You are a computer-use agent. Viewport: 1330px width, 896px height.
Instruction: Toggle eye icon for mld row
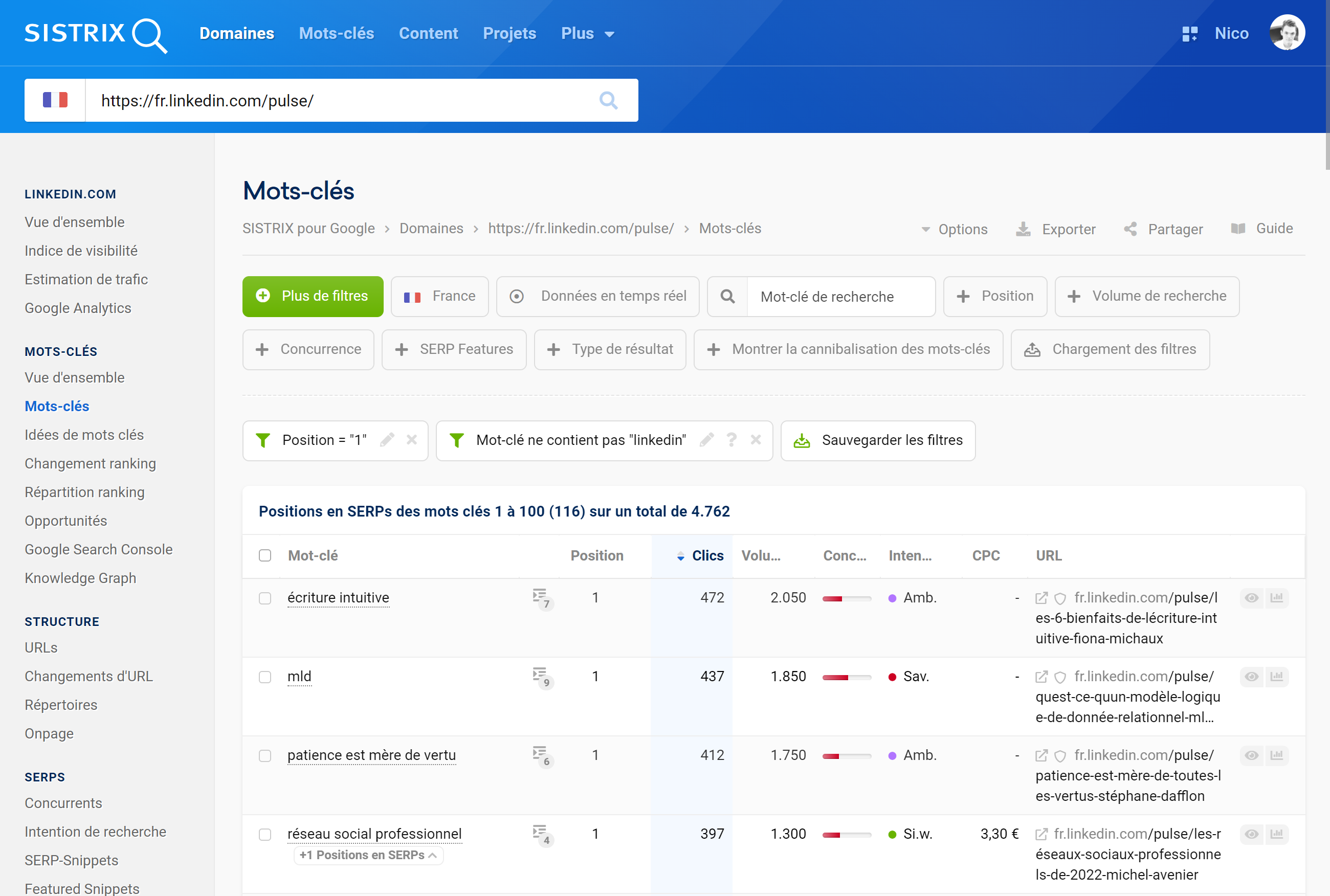pos(1252,677)
